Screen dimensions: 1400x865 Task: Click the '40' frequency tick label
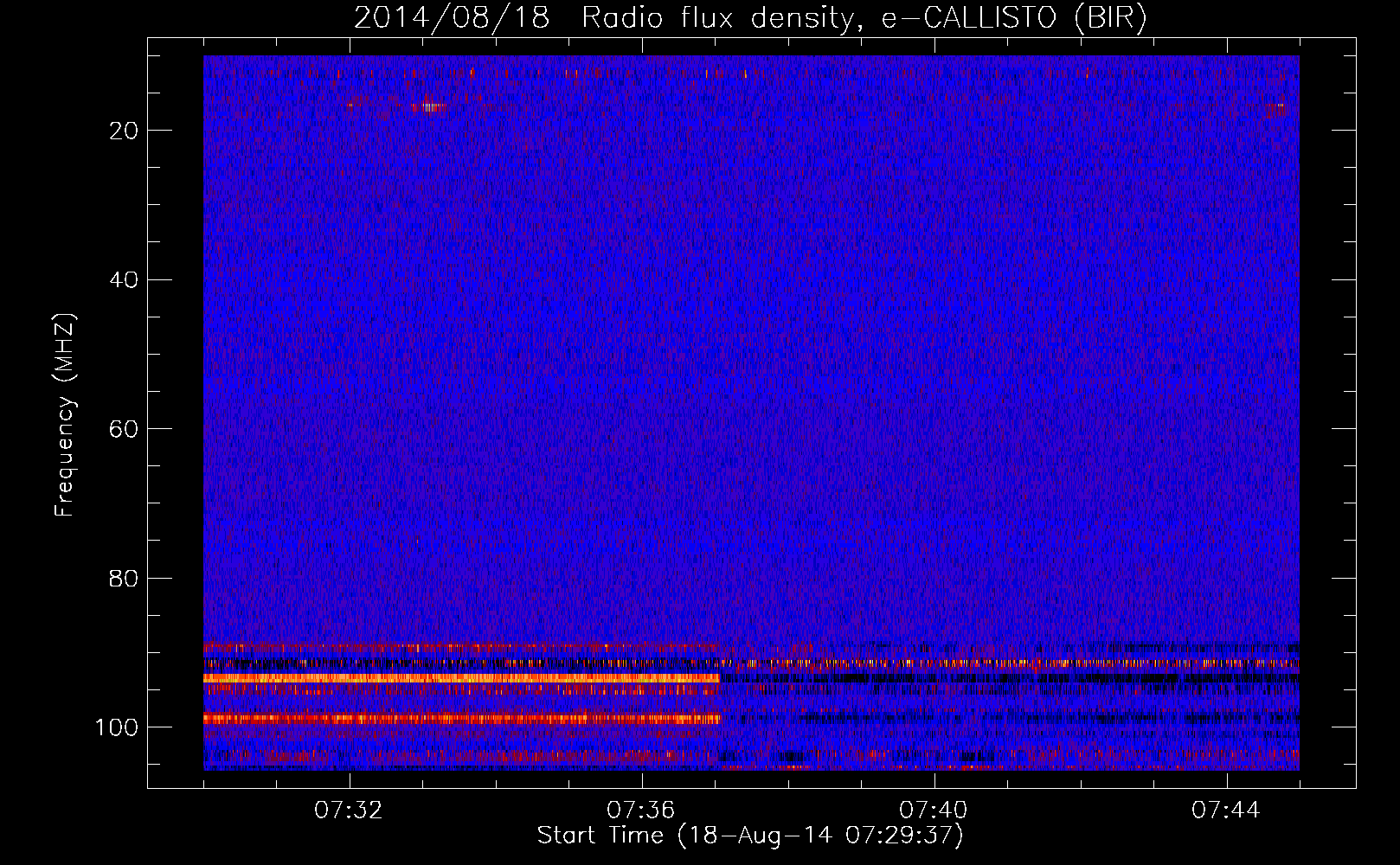click(x=125, y=280)
